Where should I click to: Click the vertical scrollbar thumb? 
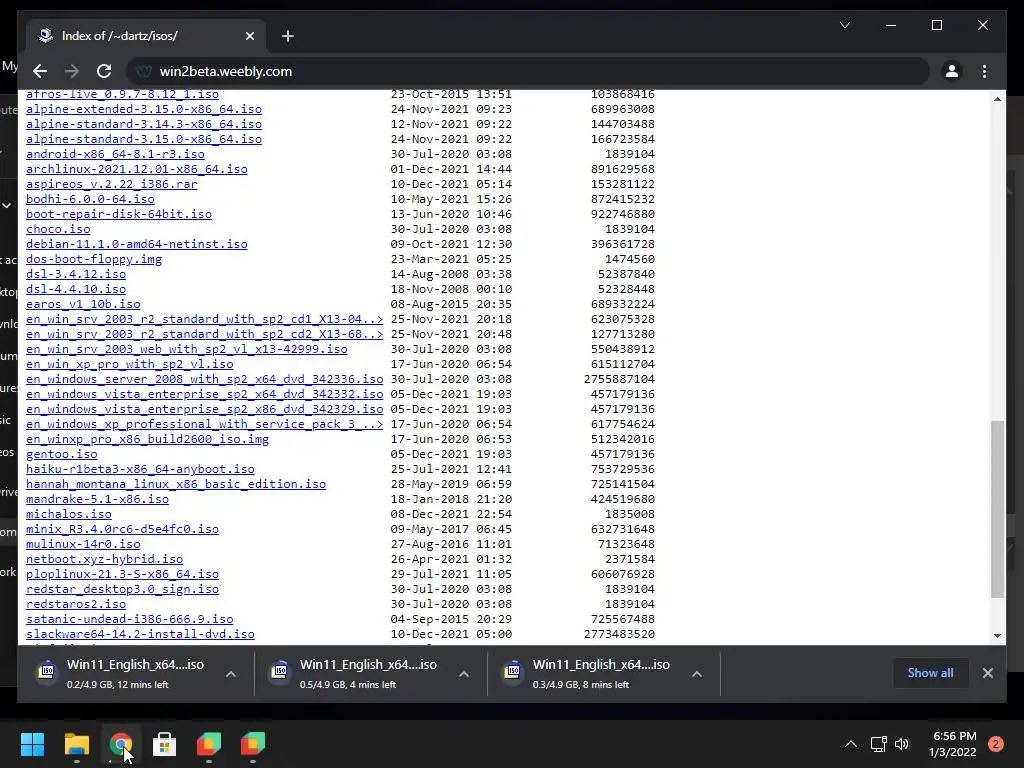[997, 509]
